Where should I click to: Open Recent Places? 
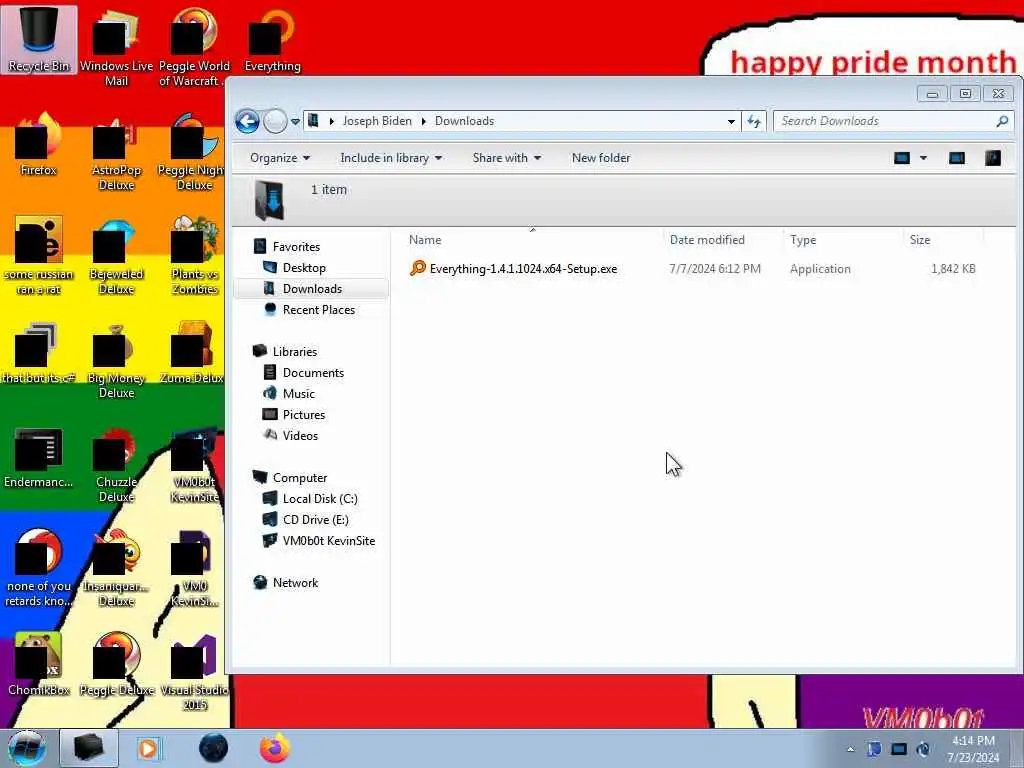(318, 310)
